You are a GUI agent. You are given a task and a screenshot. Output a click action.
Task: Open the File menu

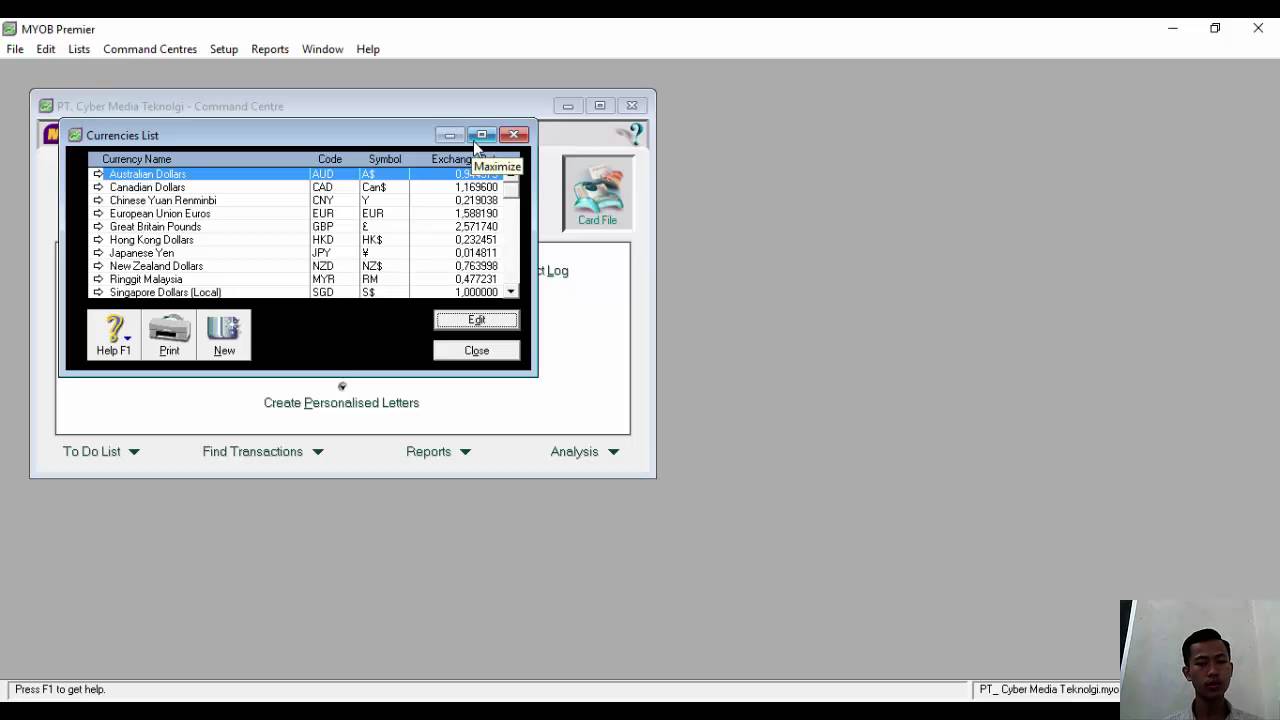pyautogui.click(x=15, y=49)
